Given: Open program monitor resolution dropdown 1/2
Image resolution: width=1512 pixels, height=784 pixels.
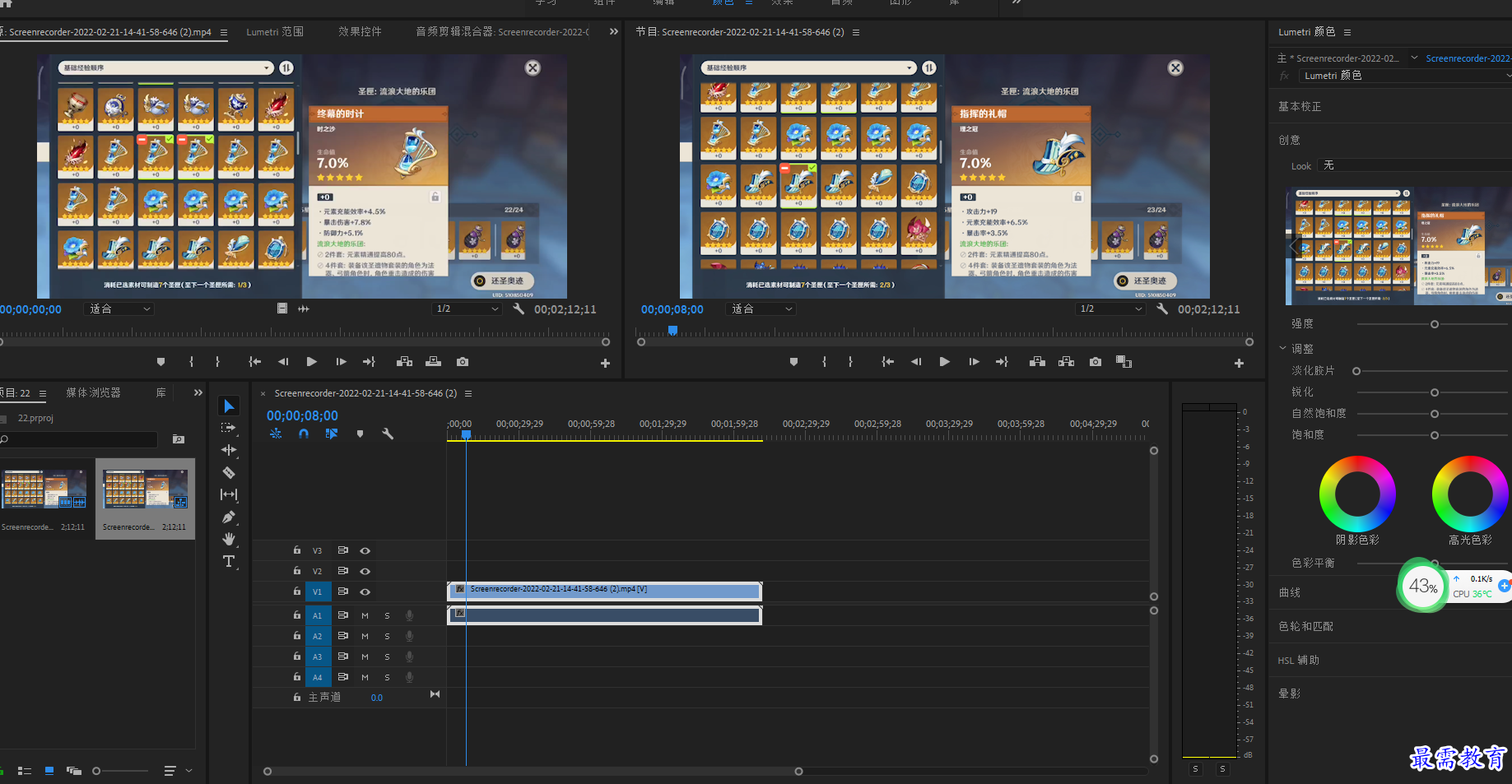Looking at the screenshot, I should point(1110,309).
